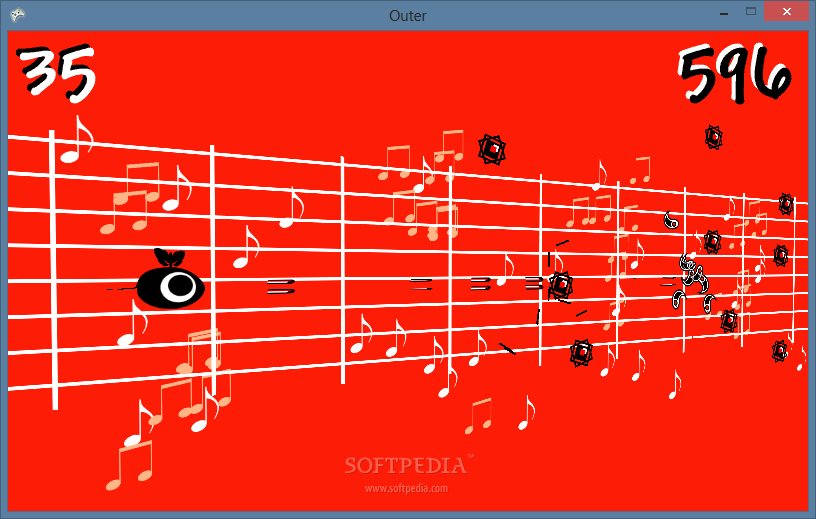Click the spiky enemy below the staff lines
This screenshot has width=816, height=519.
pos(581,353)
